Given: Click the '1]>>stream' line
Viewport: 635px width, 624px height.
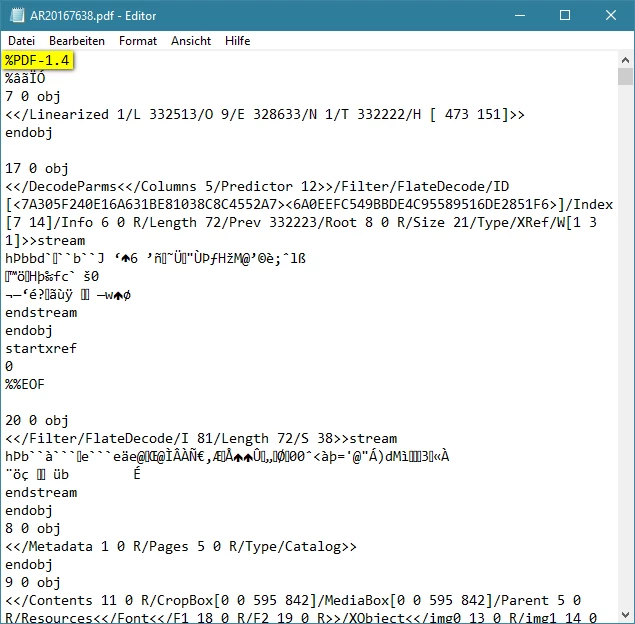Looking at the screenshot, I should click(x=45, y=241).
